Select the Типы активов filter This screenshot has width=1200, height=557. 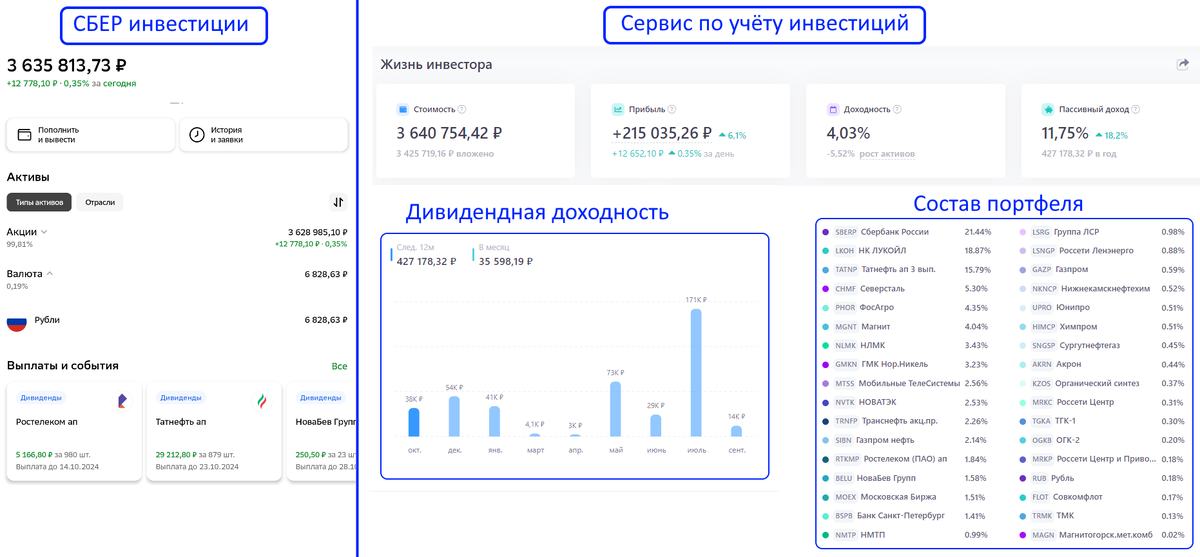tap(39, 202)
